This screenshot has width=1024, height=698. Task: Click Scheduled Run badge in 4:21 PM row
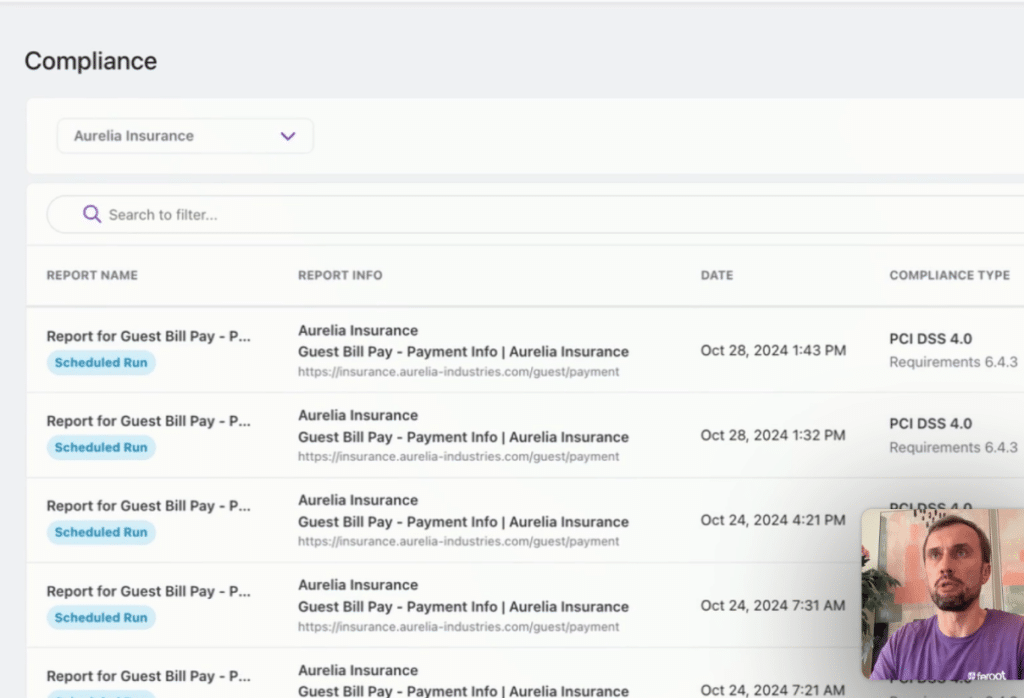point(101,532)
